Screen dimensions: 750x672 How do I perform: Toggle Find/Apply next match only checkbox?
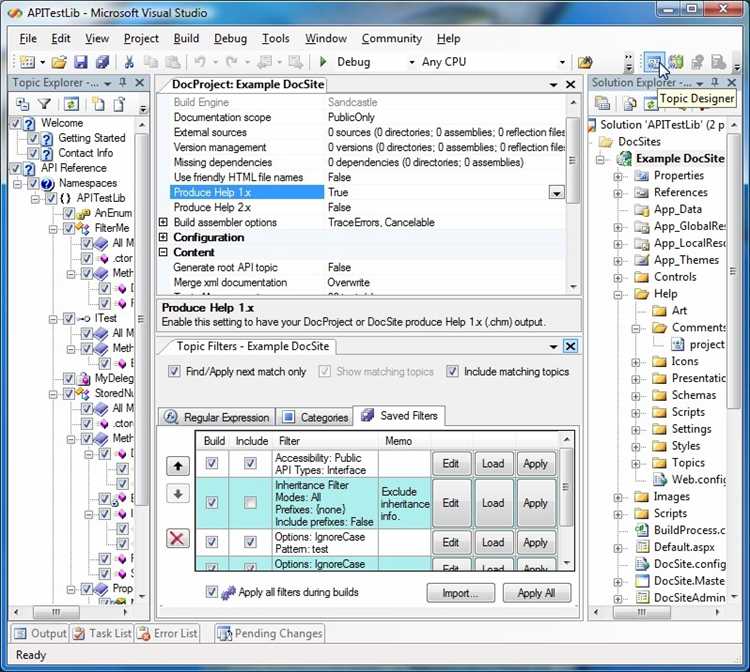coord(174,371)
